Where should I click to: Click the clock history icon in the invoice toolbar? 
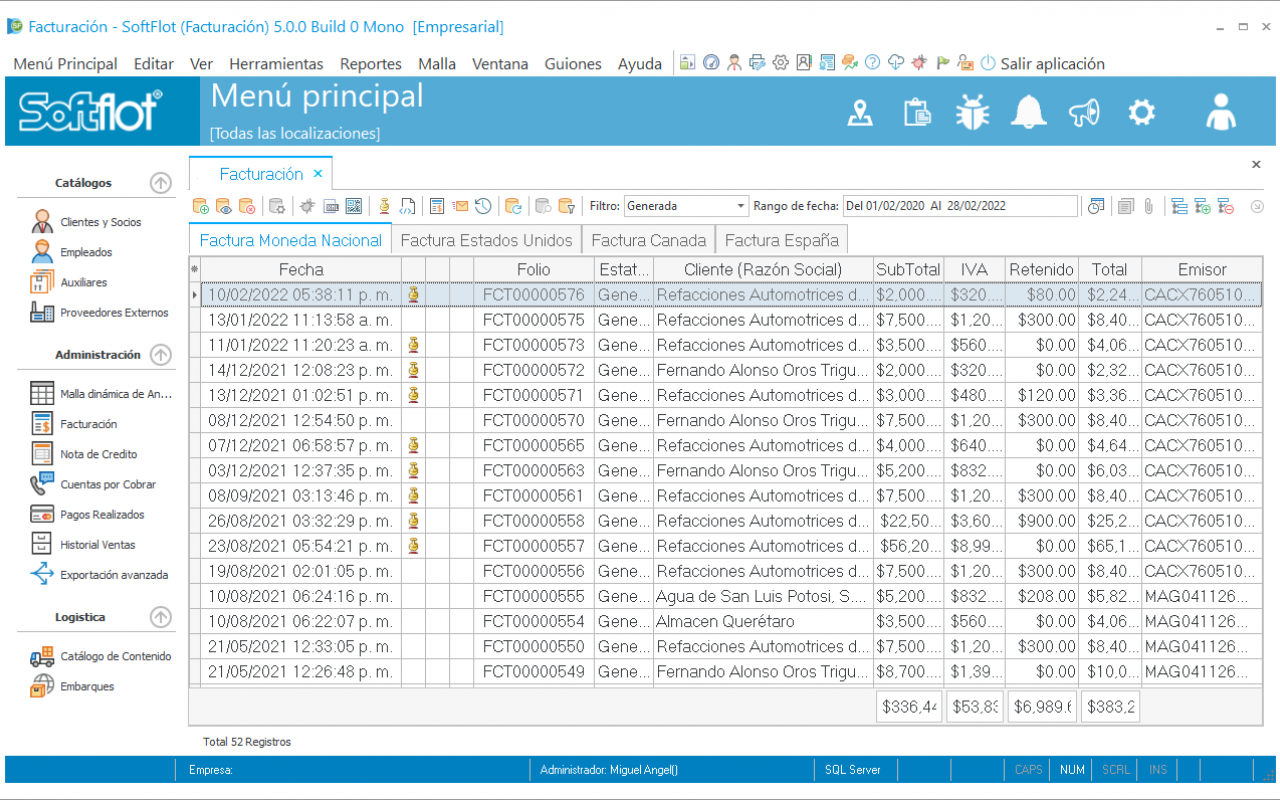483,206
